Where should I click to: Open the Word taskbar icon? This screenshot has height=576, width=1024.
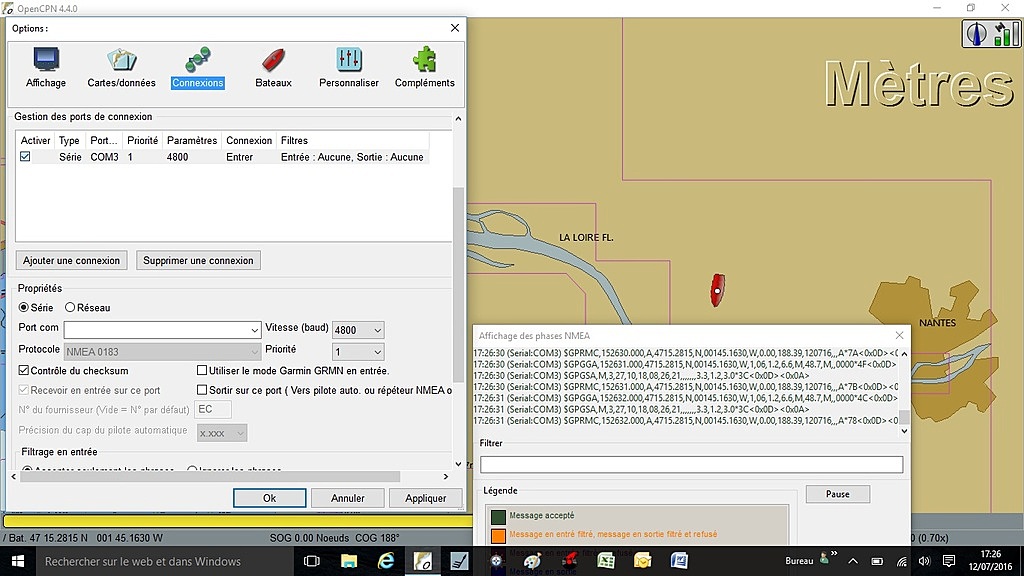[679, 561]
